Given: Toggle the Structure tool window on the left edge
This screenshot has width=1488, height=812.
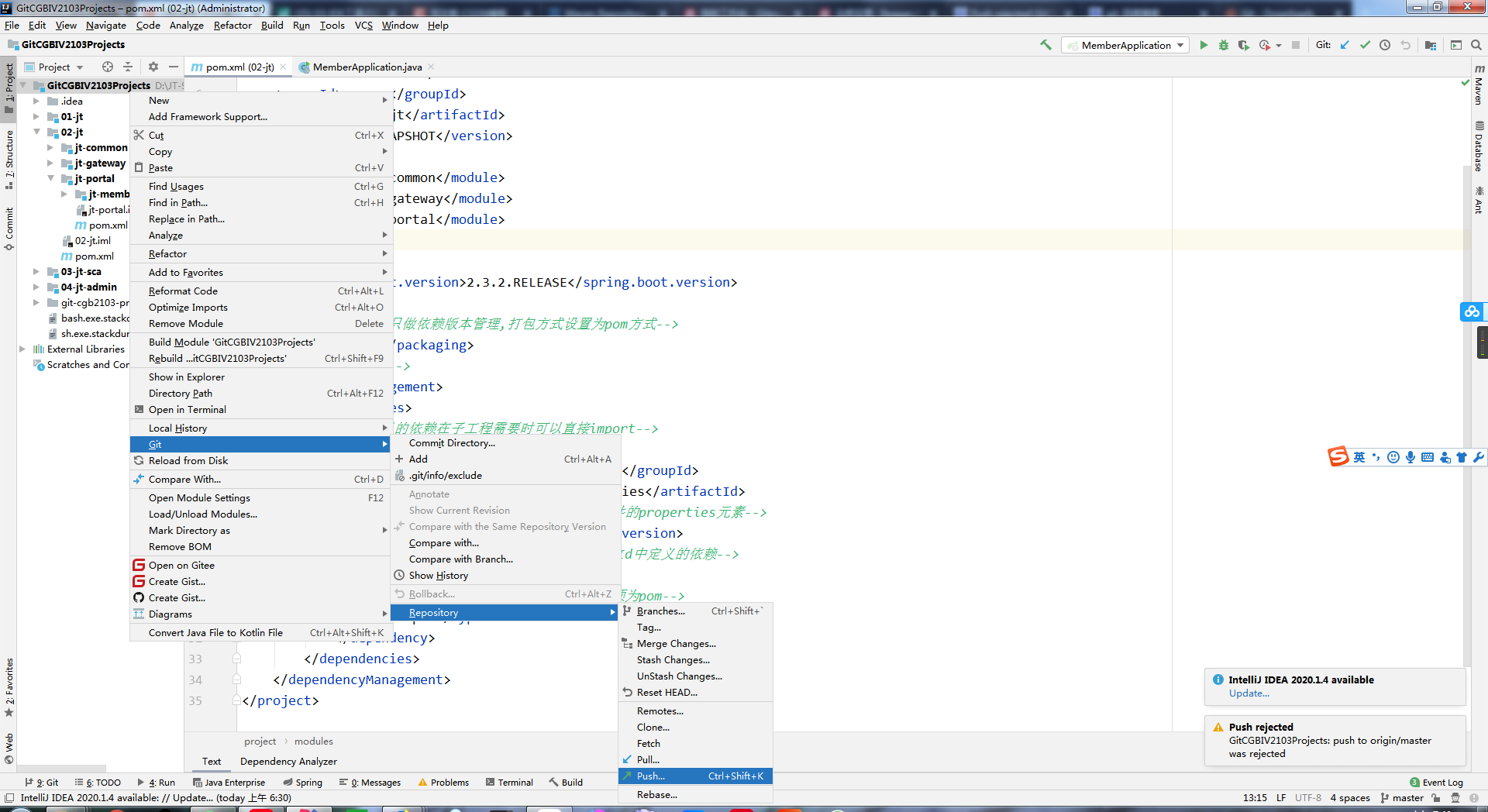Looking at the screenshot, I should 9,160.
